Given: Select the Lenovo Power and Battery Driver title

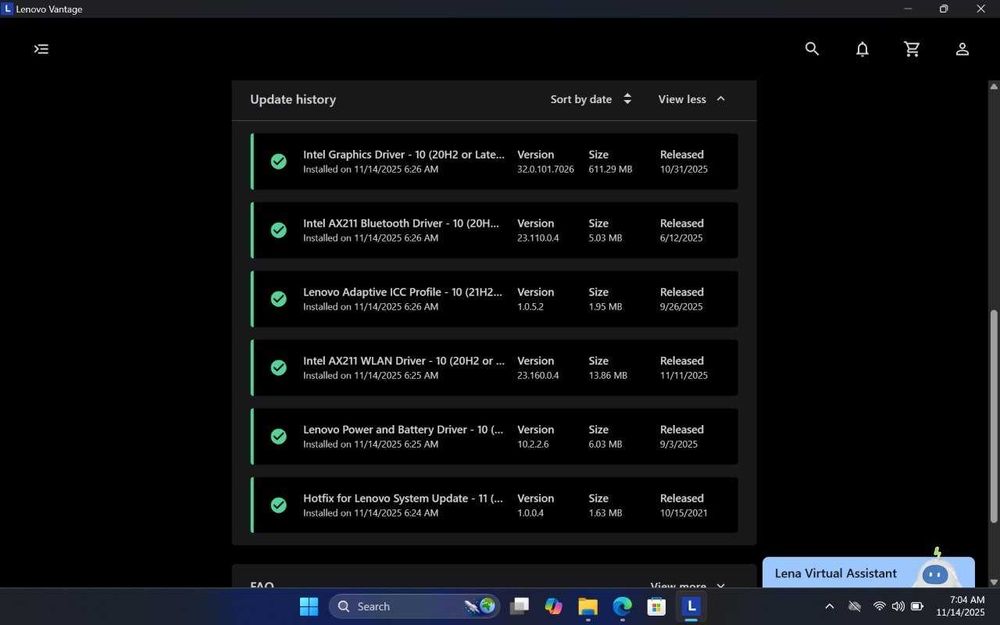Looking at the screenshot, I should (x=403, y=430).
